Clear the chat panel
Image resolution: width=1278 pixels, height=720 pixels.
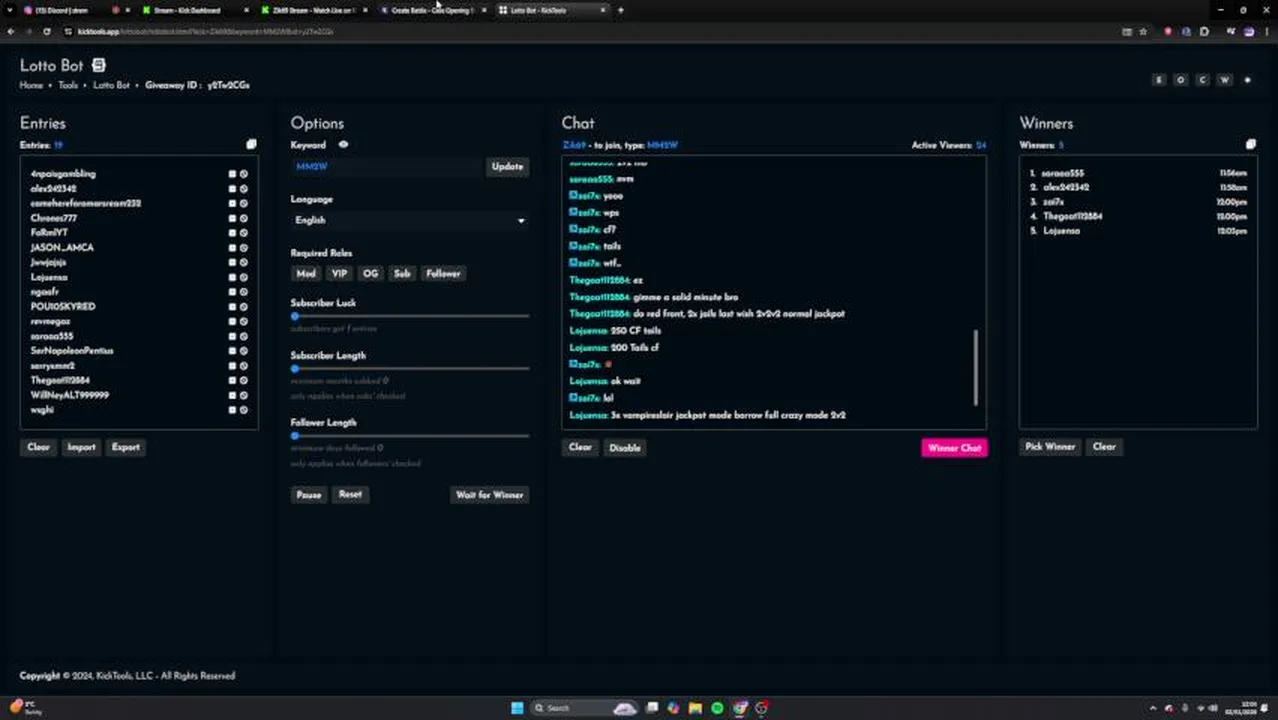(580, 447)
